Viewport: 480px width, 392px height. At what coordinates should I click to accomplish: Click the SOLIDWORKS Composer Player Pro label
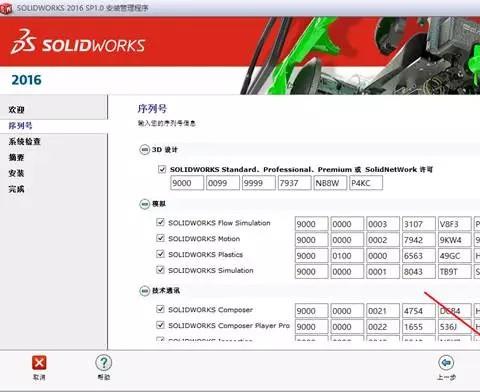(229, 325)
